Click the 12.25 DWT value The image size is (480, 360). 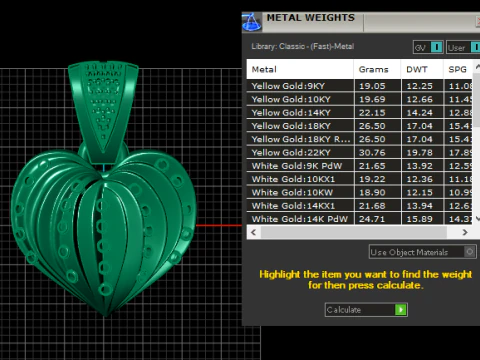tap(419, 86)
